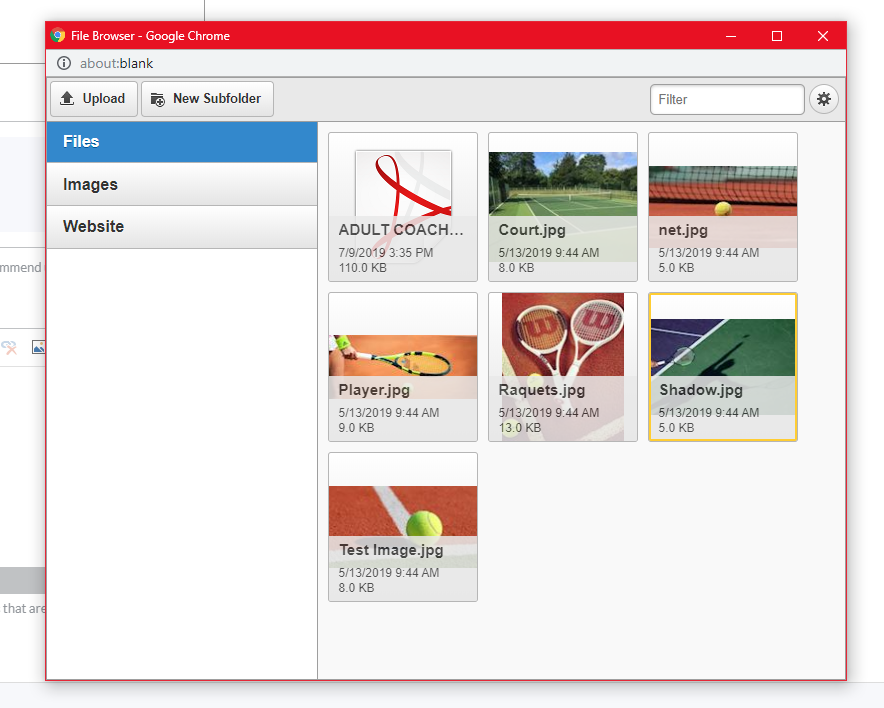Image resolution: width=884 pixels, height=708 pixels.
Task: Select the Files folder in sidebar
Action: (x=182, y=142)
